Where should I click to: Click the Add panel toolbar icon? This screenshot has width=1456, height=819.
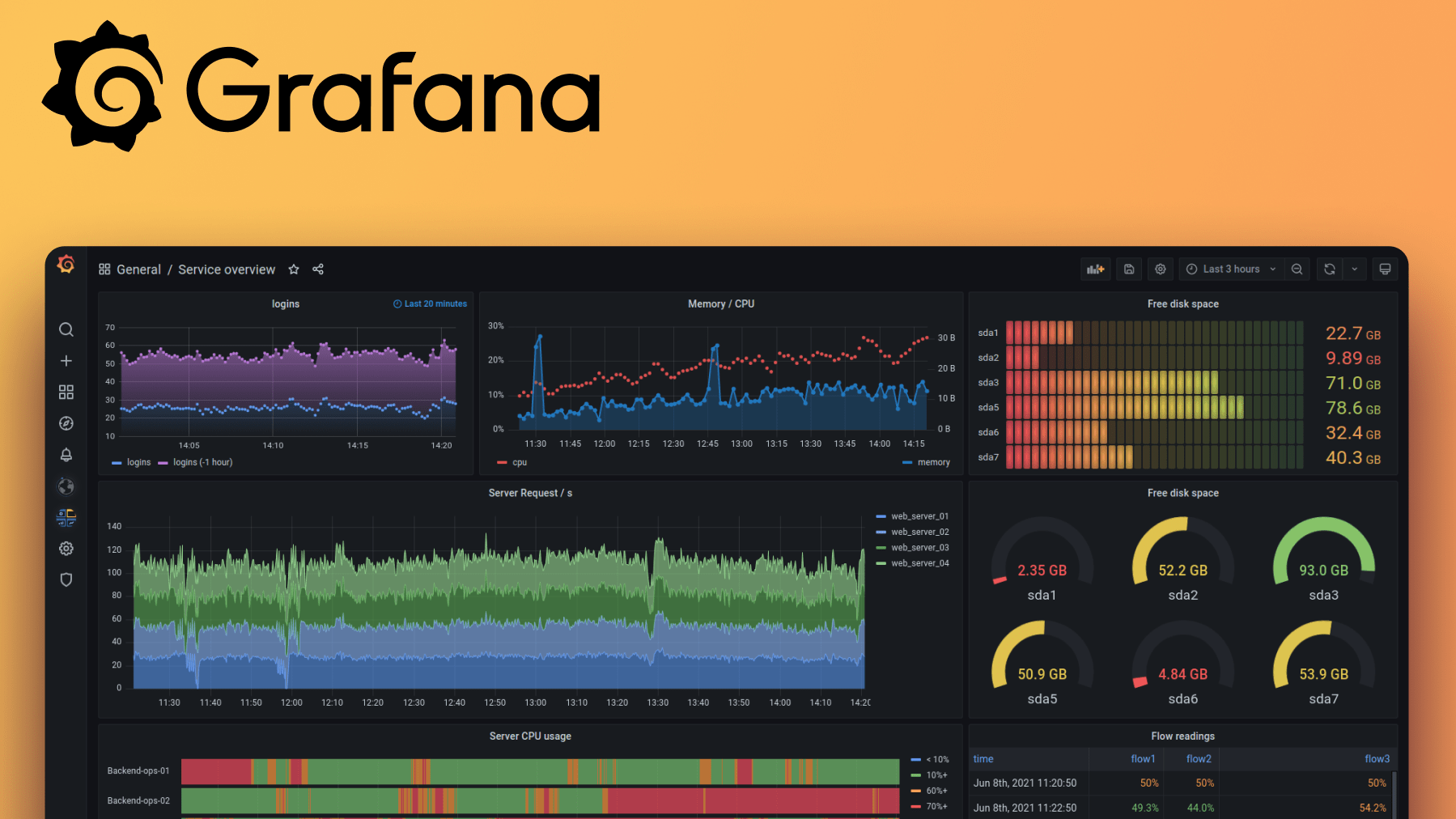point(1095,269)
